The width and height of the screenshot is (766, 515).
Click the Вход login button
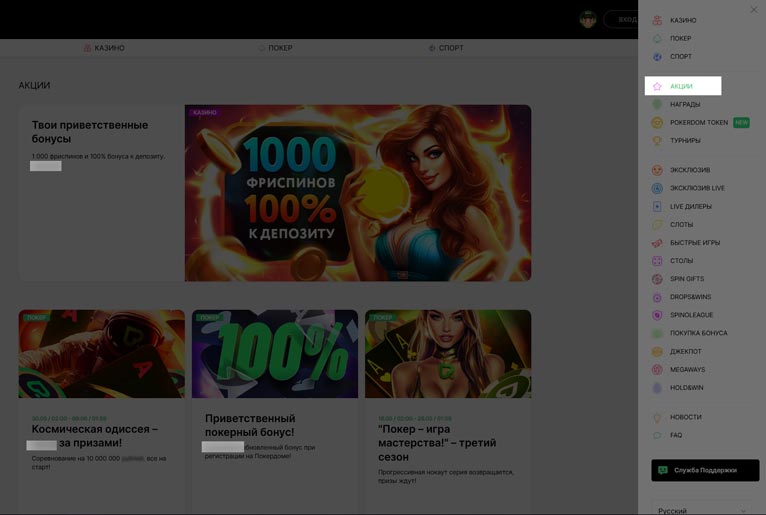tap(622, 19)
